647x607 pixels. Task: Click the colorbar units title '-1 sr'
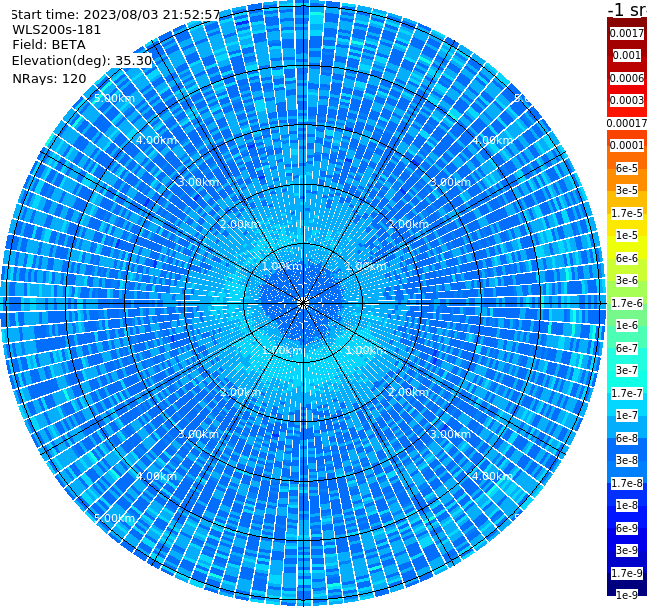627,9
